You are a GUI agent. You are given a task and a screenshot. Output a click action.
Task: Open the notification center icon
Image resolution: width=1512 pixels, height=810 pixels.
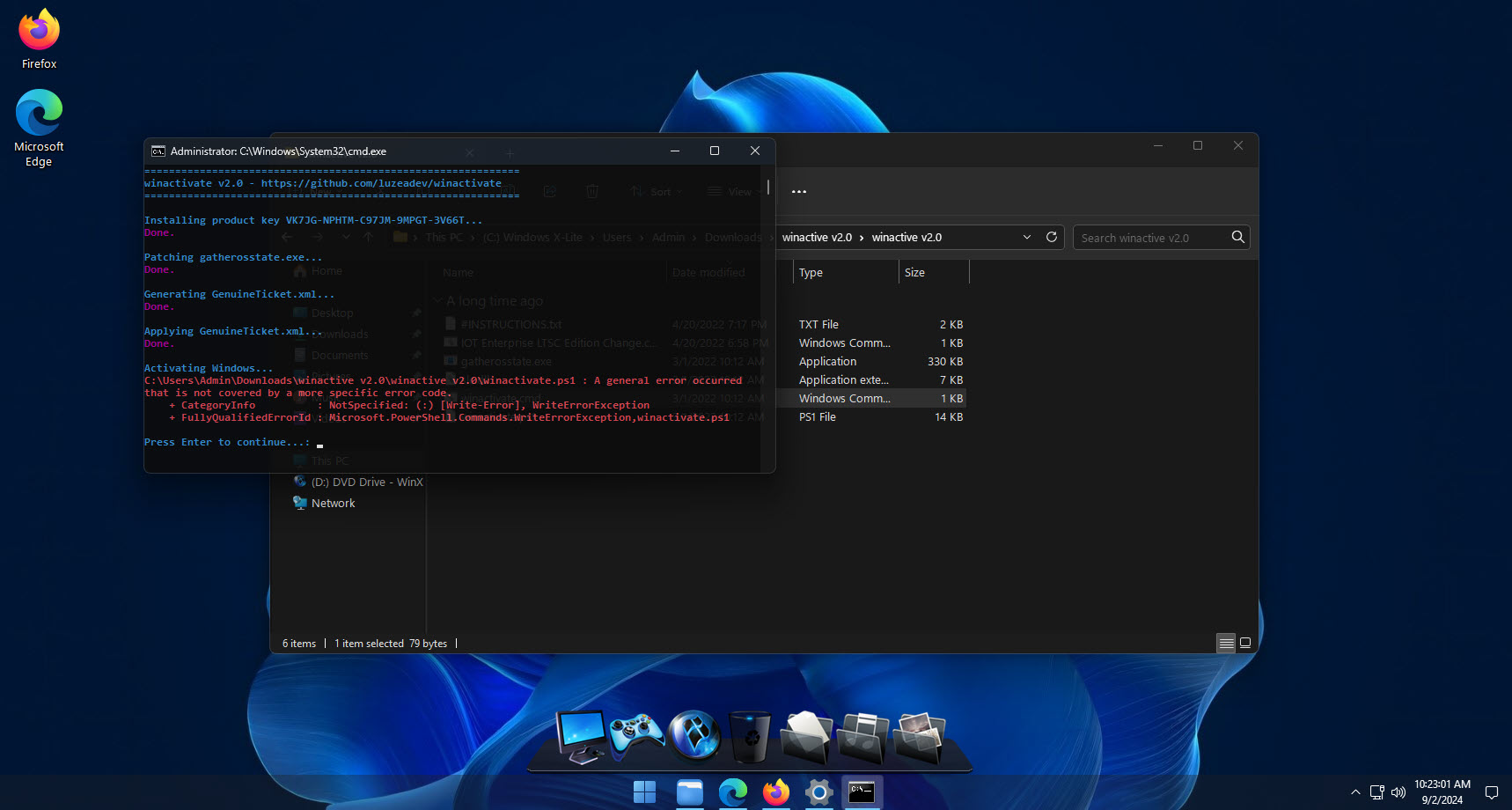[x=1492, y=792]
